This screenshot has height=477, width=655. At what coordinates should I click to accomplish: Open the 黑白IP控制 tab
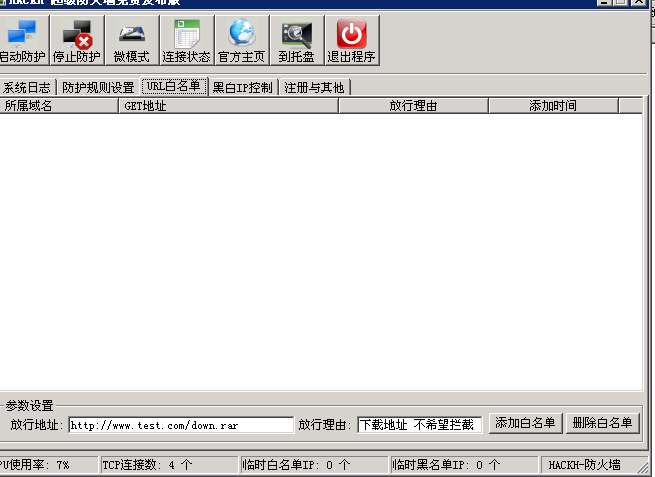(x=243, y=88)
